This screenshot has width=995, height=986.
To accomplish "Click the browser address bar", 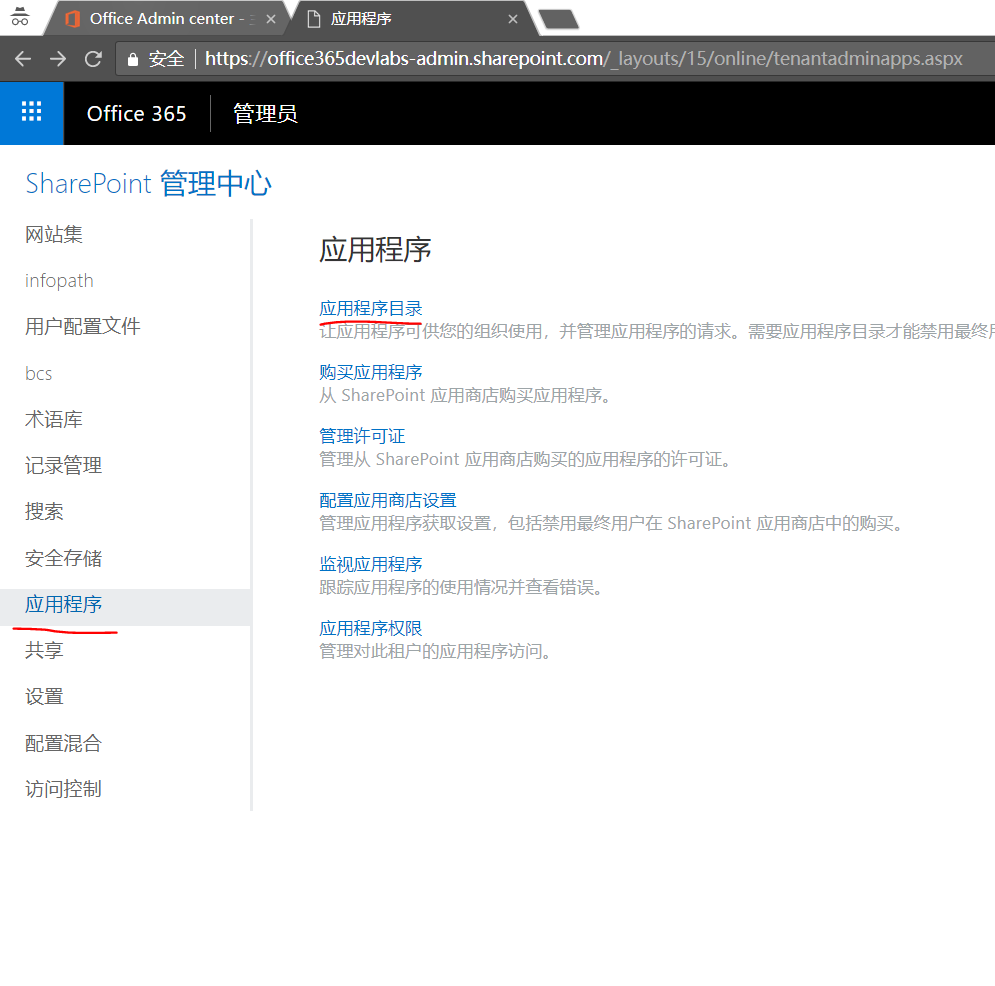I will (500, 58).
